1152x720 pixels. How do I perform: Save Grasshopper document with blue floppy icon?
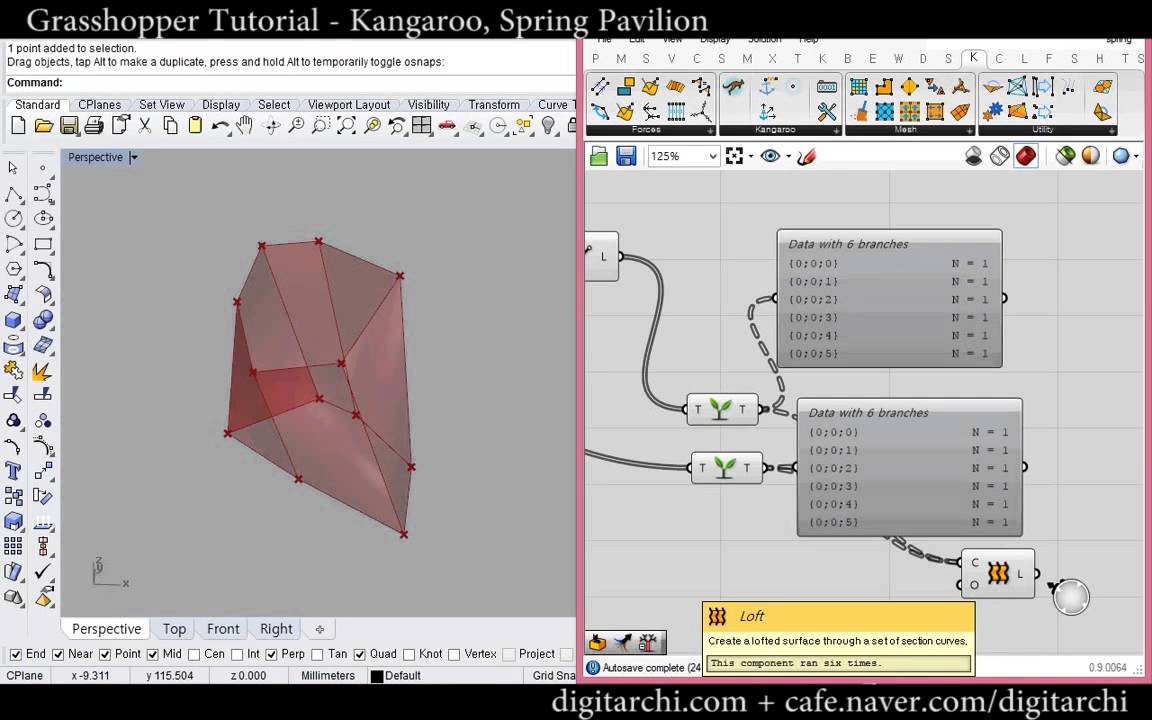(x=626, y=156)
